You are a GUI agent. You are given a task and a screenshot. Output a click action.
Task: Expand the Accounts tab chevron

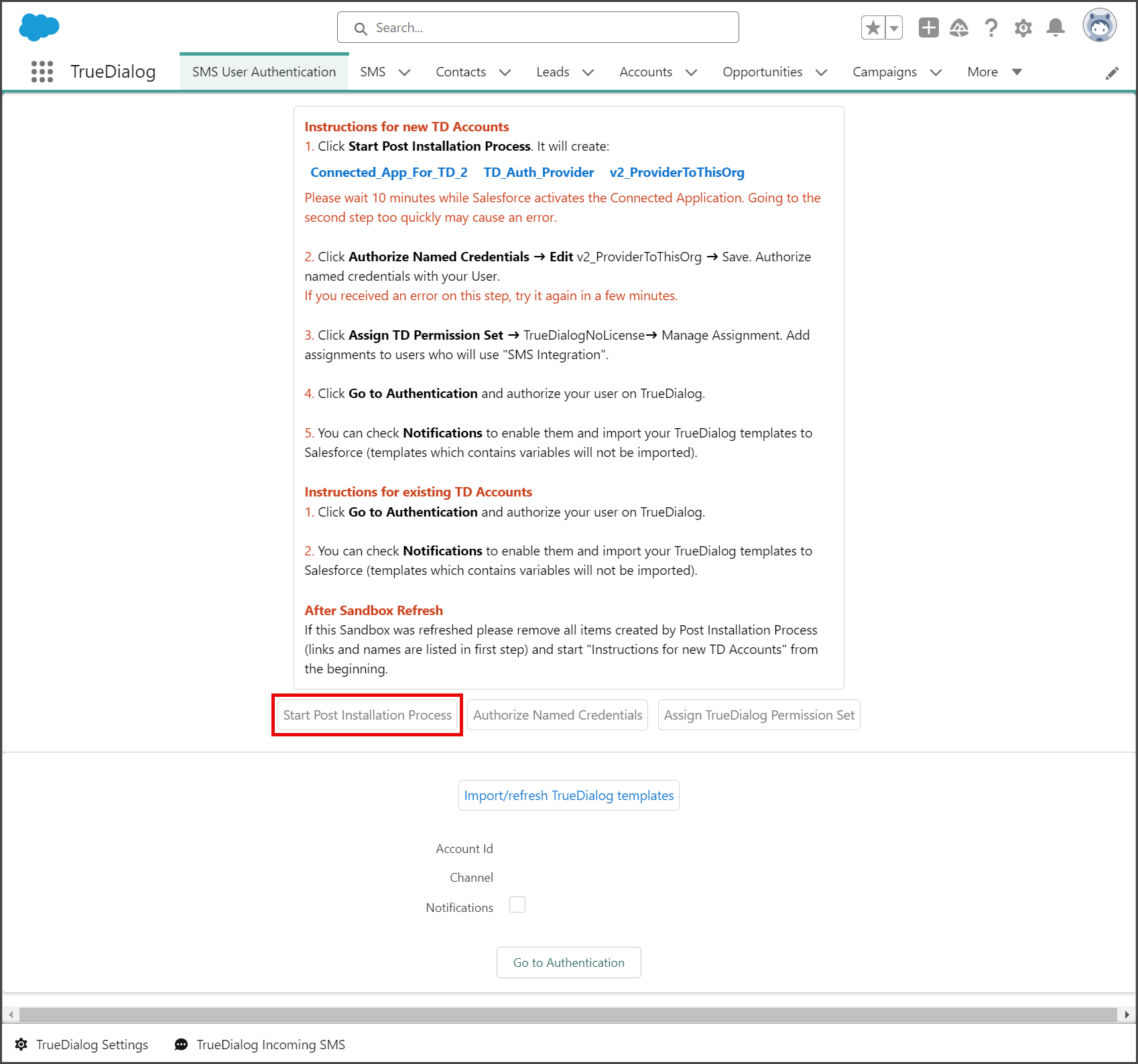click(691, 72)
